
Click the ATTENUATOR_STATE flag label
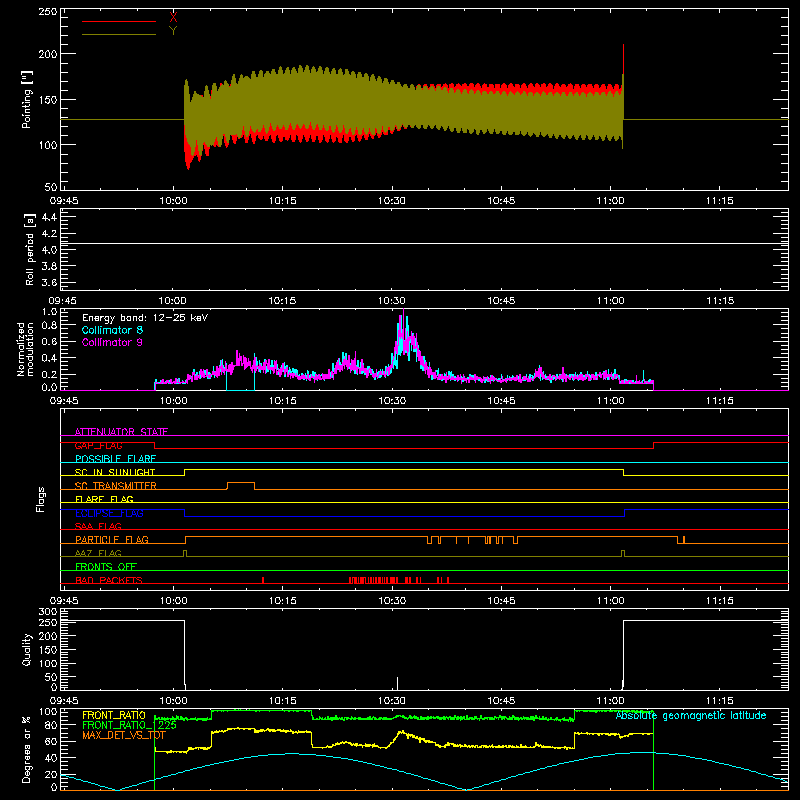tap(121, 432)
